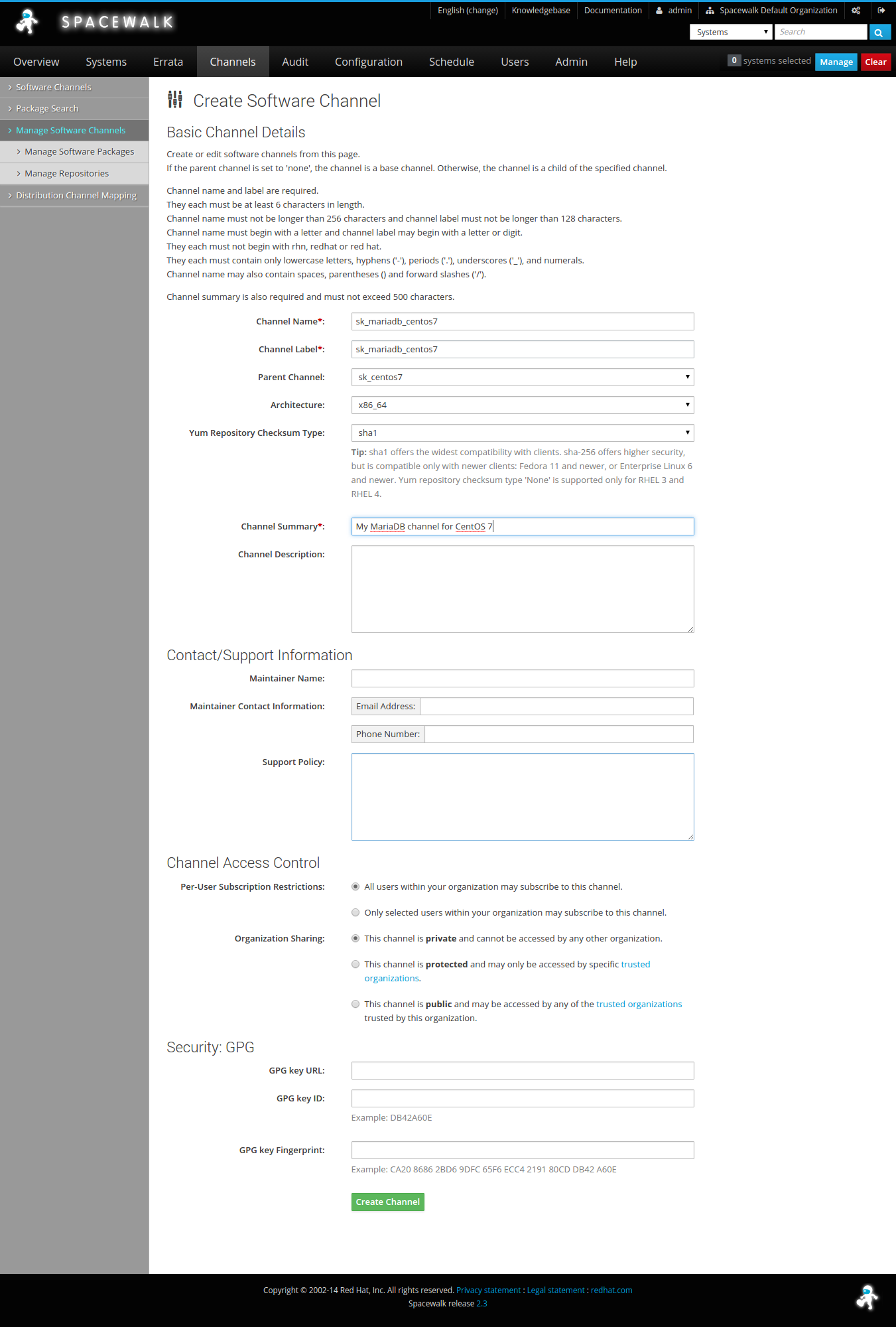The height and width of the screenshot is (1327, 896).
Task: Focus the Channel Name field
Action: [x=523, y=322]
